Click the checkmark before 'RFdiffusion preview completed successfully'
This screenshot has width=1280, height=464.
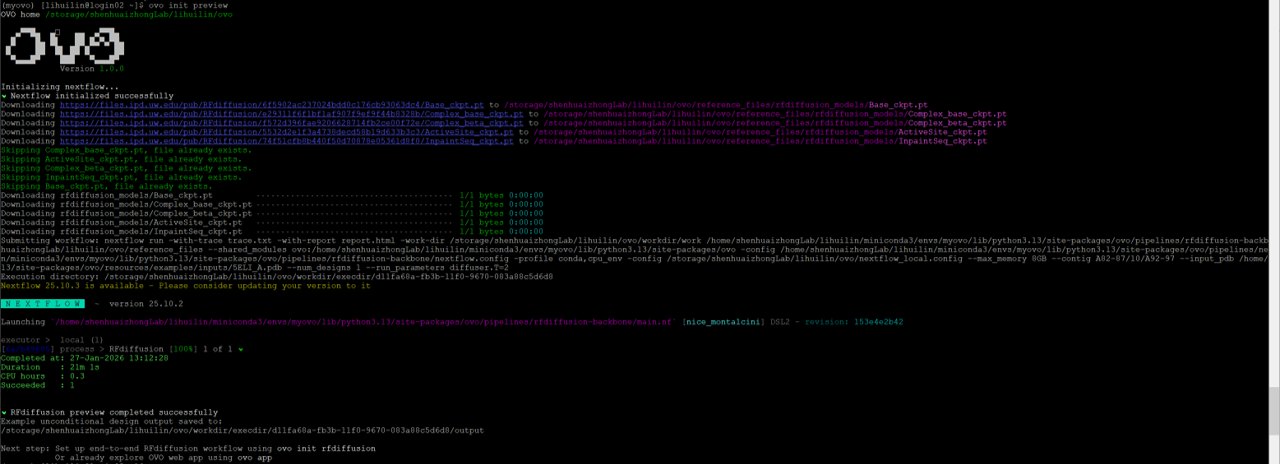coord(4,412)
